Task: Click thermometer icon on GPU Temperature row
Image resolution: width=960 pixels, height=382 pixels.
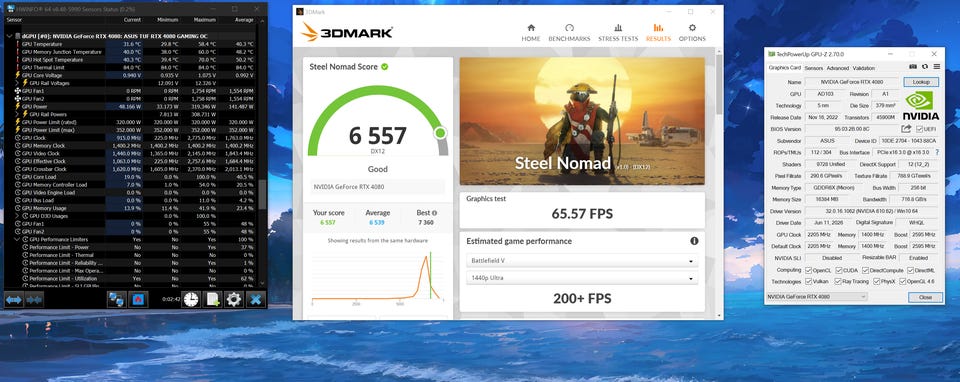Action: click(17, 44)
